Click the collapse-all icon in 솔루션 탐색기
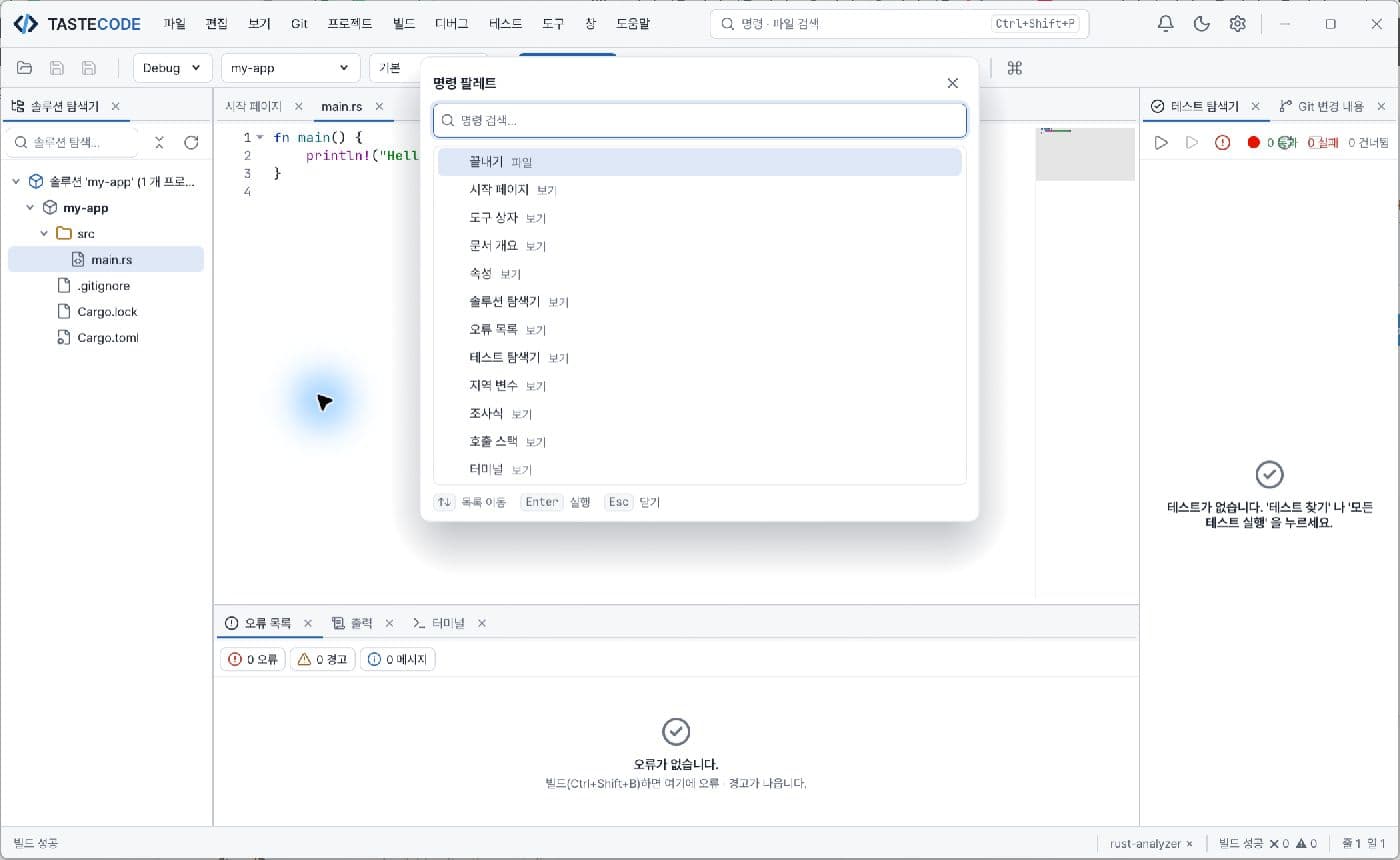 (159, 143)
